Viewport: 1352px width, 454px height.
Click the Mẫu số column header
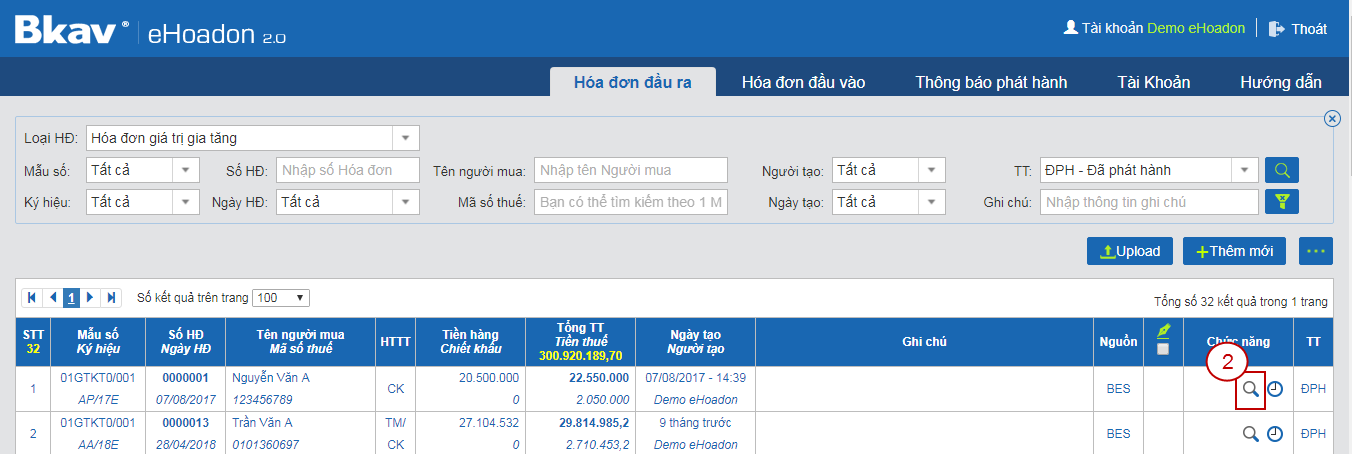point(97,342)
